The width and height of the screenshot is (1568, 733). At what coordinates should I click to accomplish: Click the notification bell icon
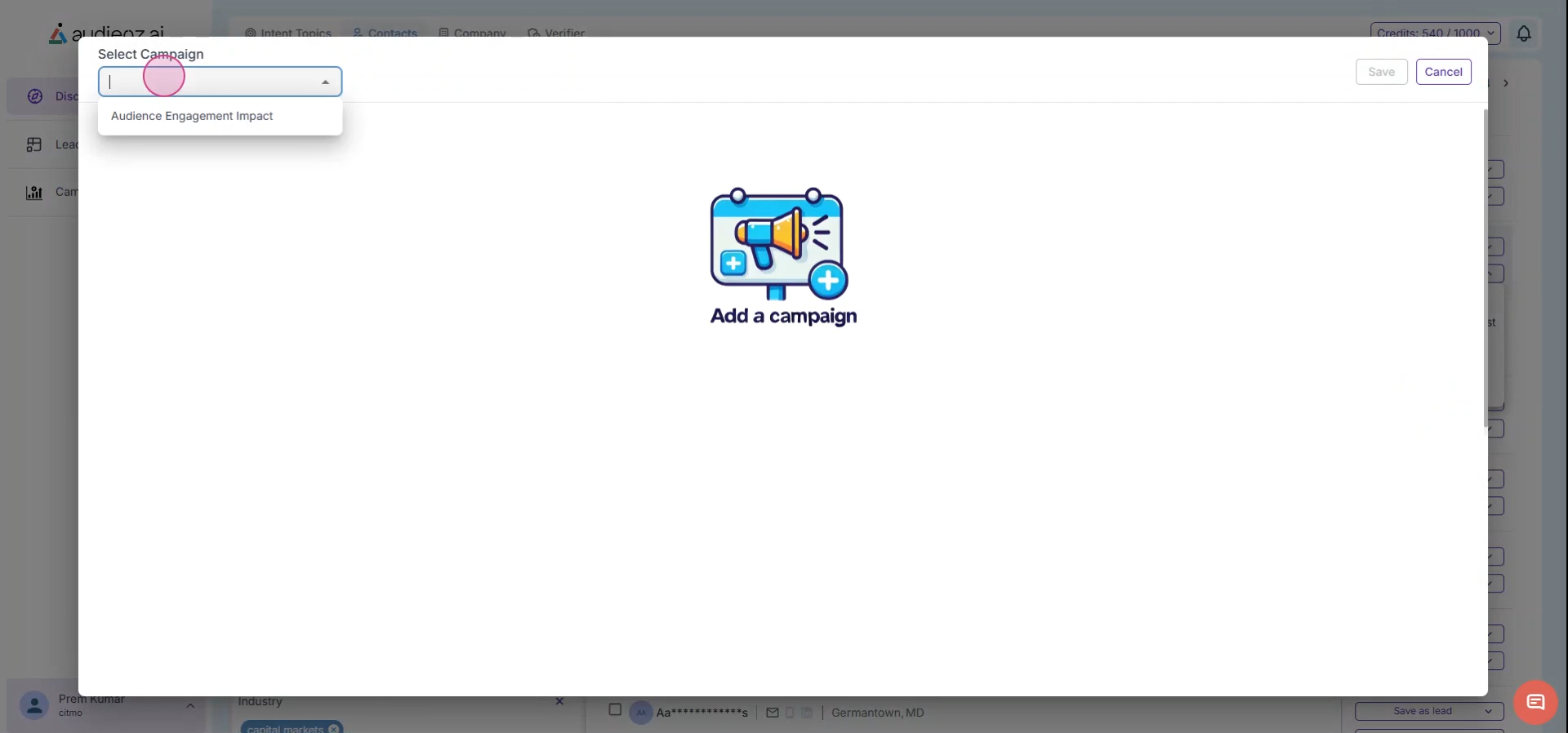(x=1523, y=33)
